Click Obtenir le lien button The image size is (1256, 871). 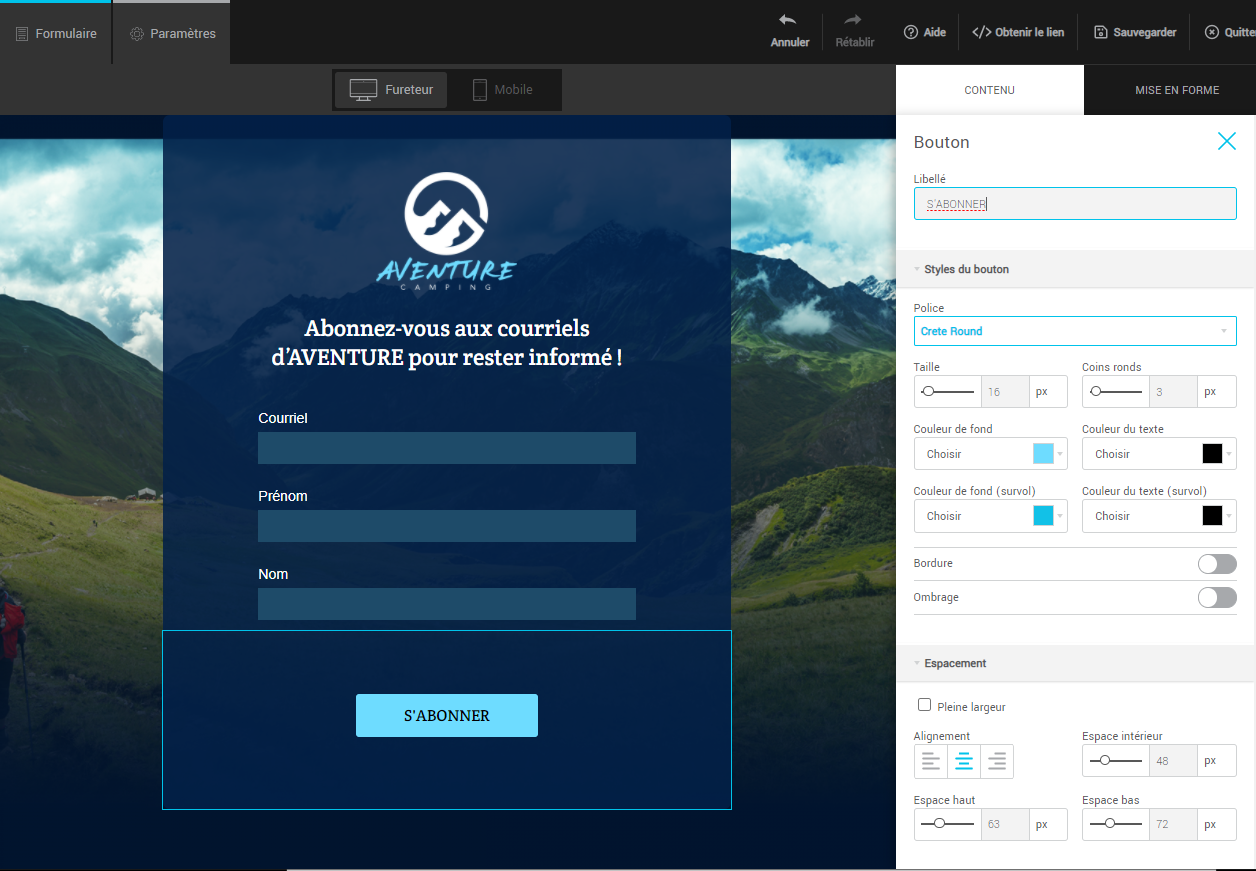pyautogui.click(x=1018, y=32)
